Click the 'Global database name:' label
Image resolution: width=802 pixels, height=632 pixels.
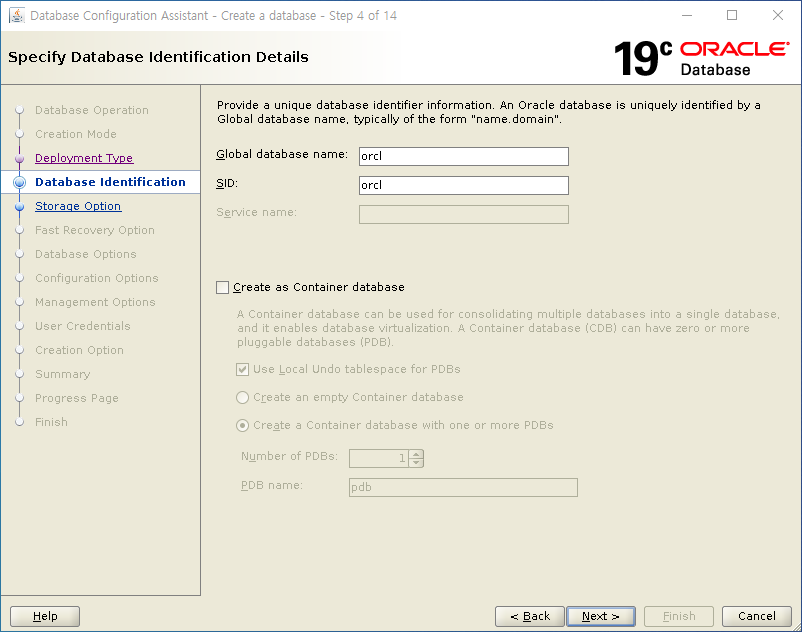(282, 154)
